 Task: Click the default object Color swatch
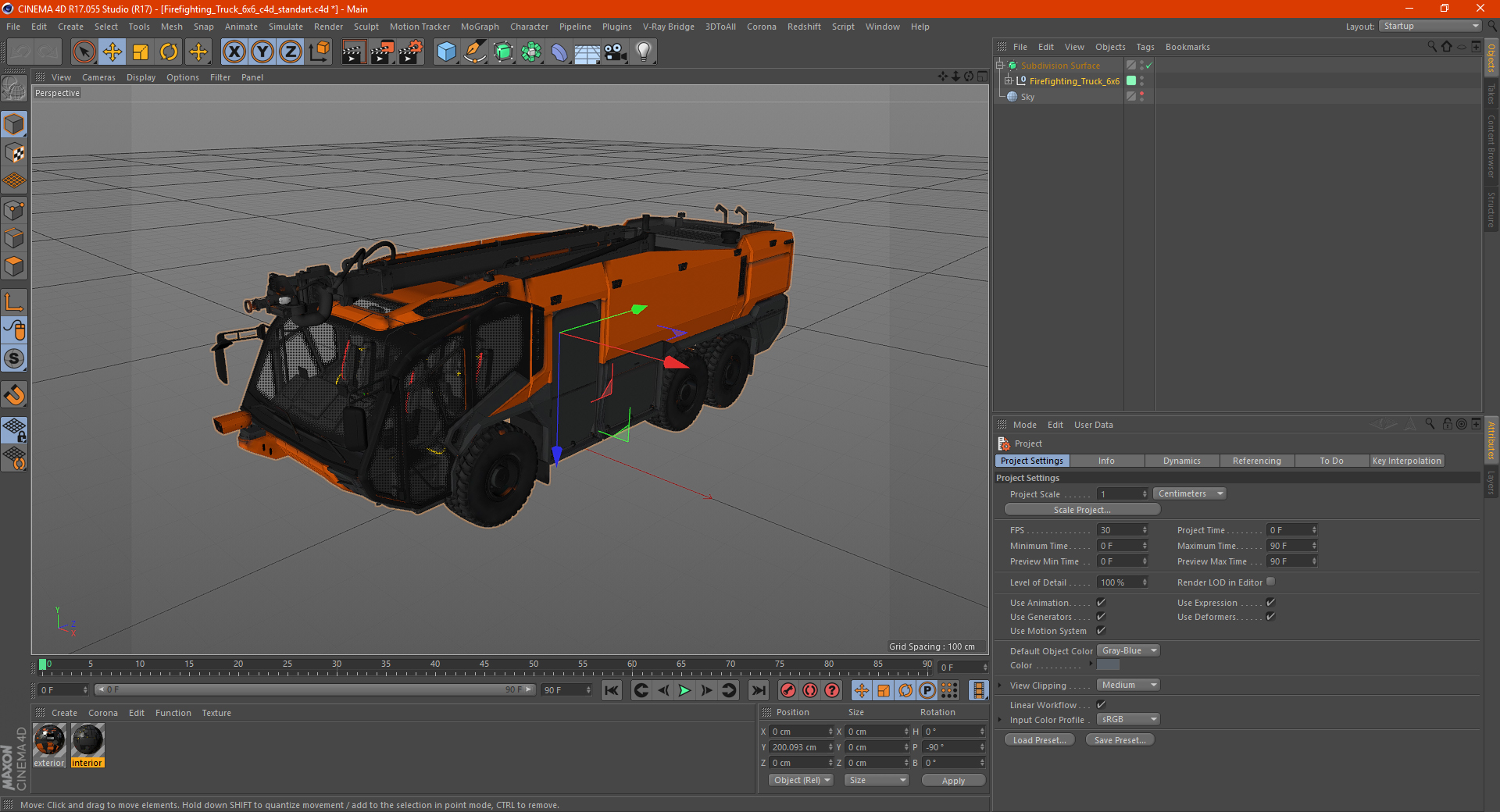click(1108, 665)
